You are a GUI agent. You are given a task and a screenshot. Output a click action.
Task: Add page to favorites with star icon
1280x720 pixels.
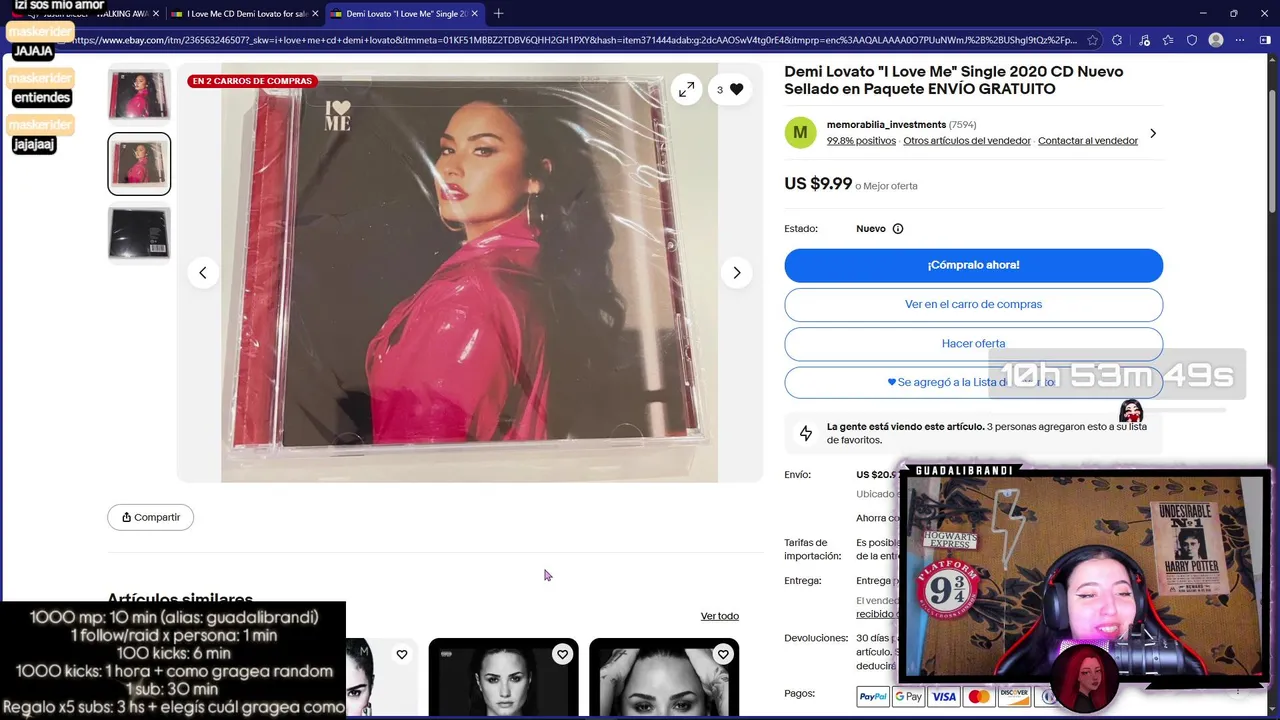[1092, 40]
